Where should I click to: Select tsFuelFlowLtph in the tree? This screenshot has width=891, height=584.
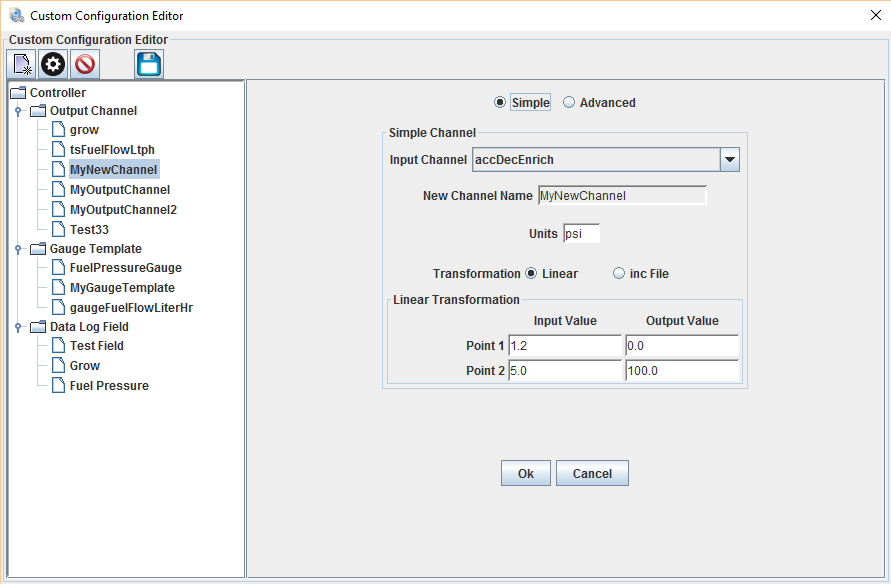[112, 150]
